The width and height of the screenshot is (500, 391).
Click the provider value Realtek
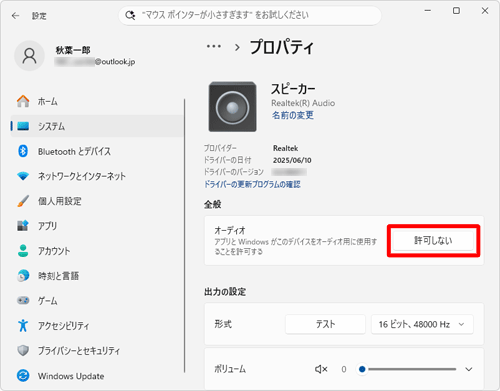point(285,148)
